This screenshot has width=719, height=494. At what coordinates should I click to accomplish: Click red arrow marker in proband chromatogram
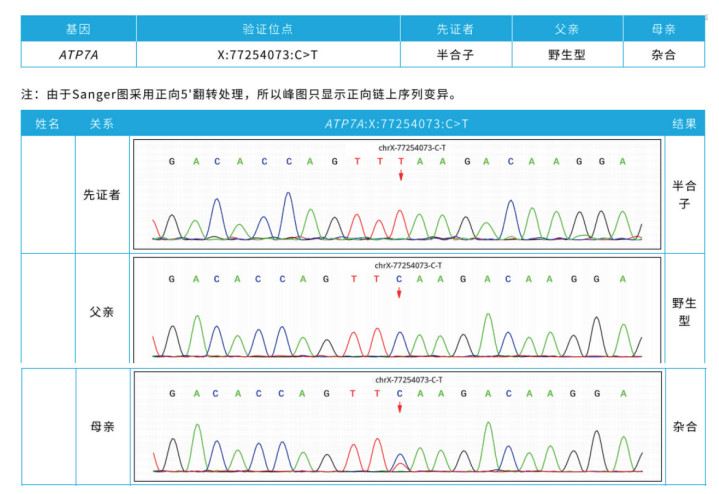[x=400, y=175]
